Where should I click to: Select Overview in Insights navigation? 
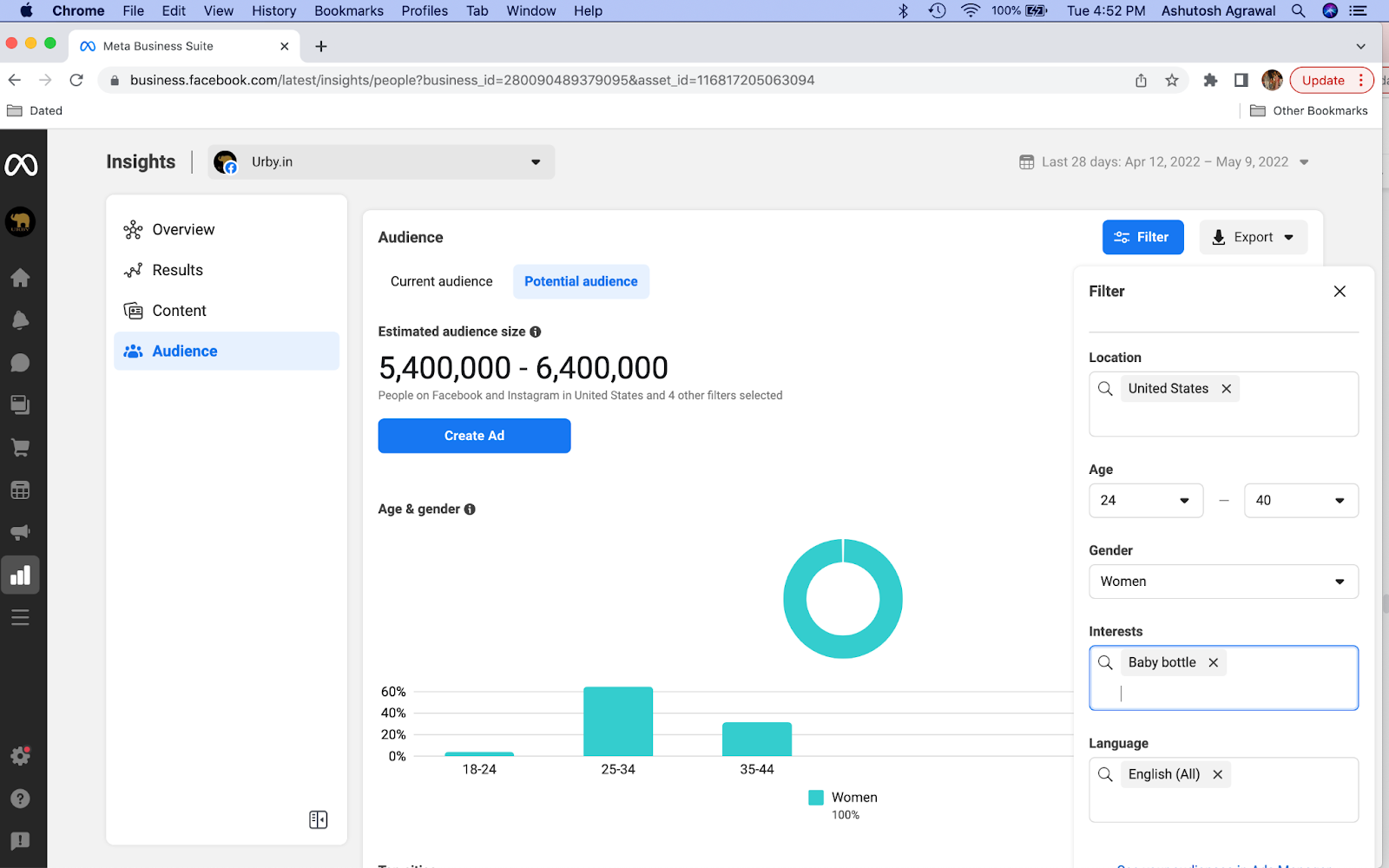pyautogui.click(x=227, y=229)
